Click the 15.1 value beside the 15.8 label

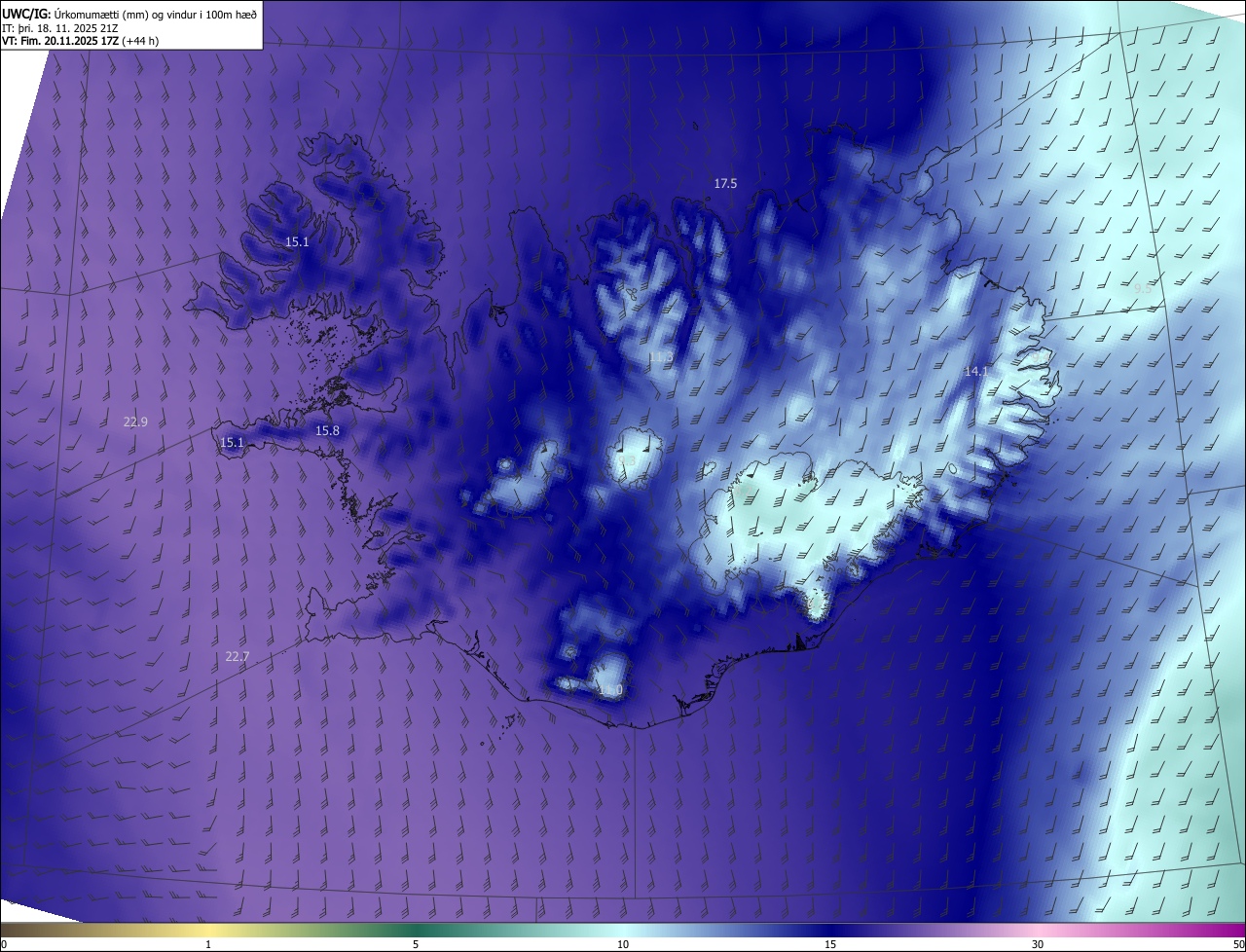pyautogui.click(x=232, y=442)
